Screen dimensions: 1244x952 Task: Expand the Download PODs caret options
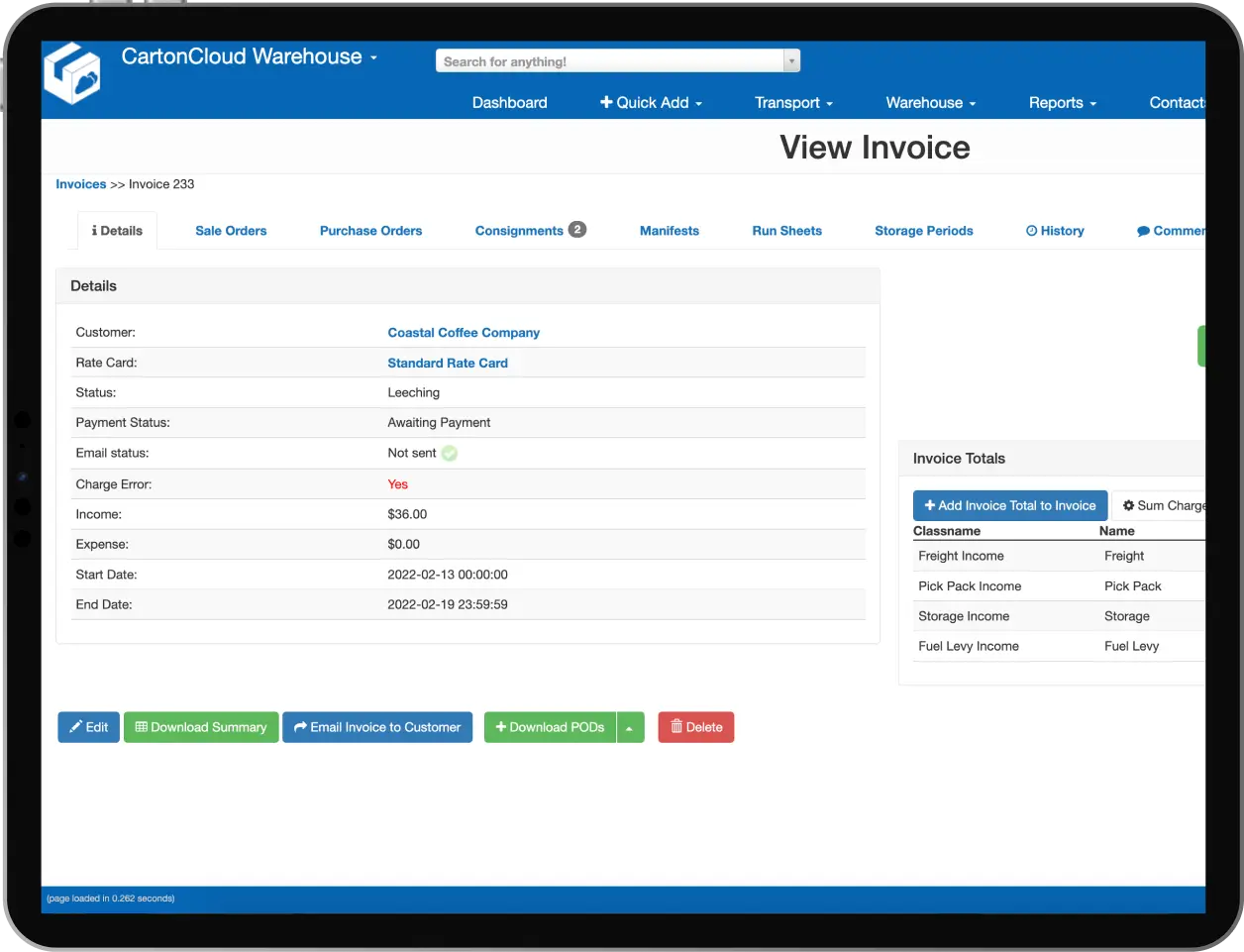(631, 727)
